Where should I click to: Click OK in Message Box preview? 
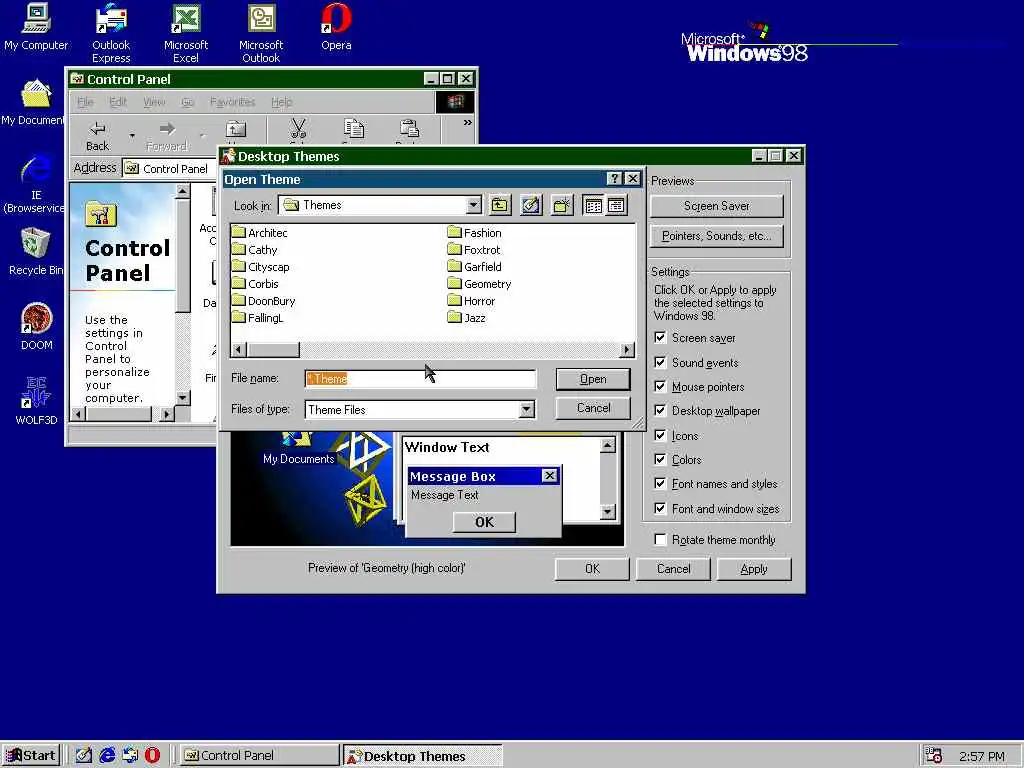tap(484, 522)
